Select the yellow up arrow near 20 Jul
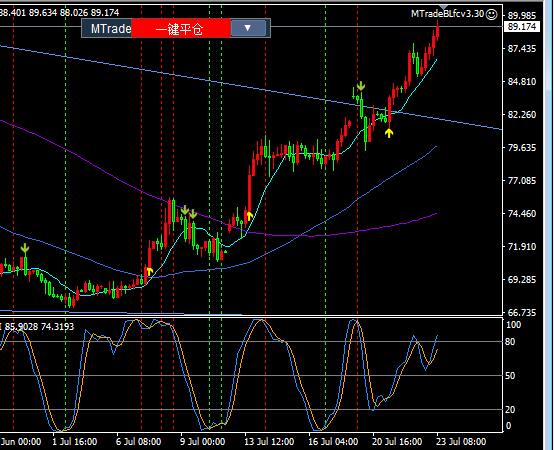 (389, 133)
